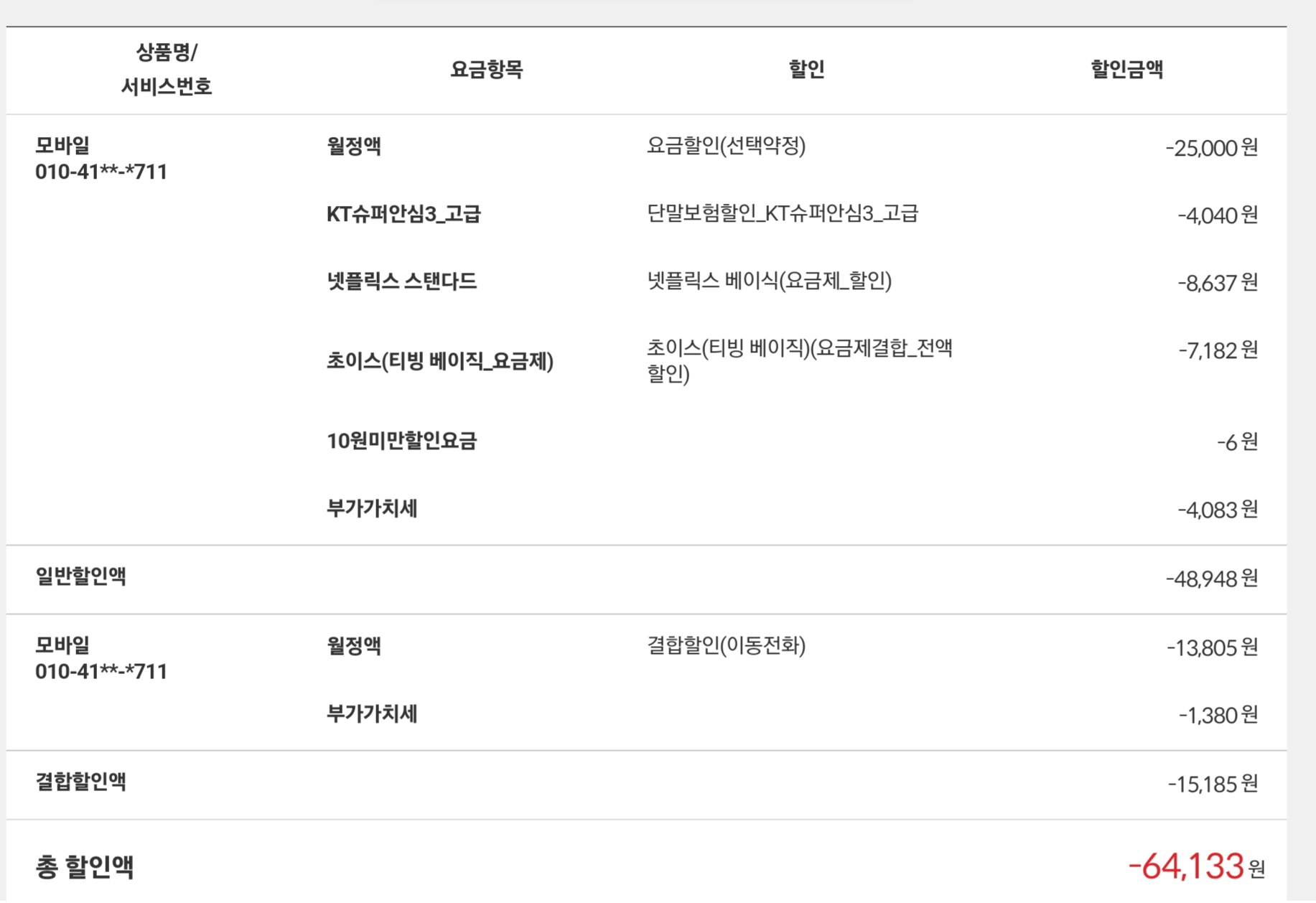Select the red -64,133 total amount

pos(1185,866)
